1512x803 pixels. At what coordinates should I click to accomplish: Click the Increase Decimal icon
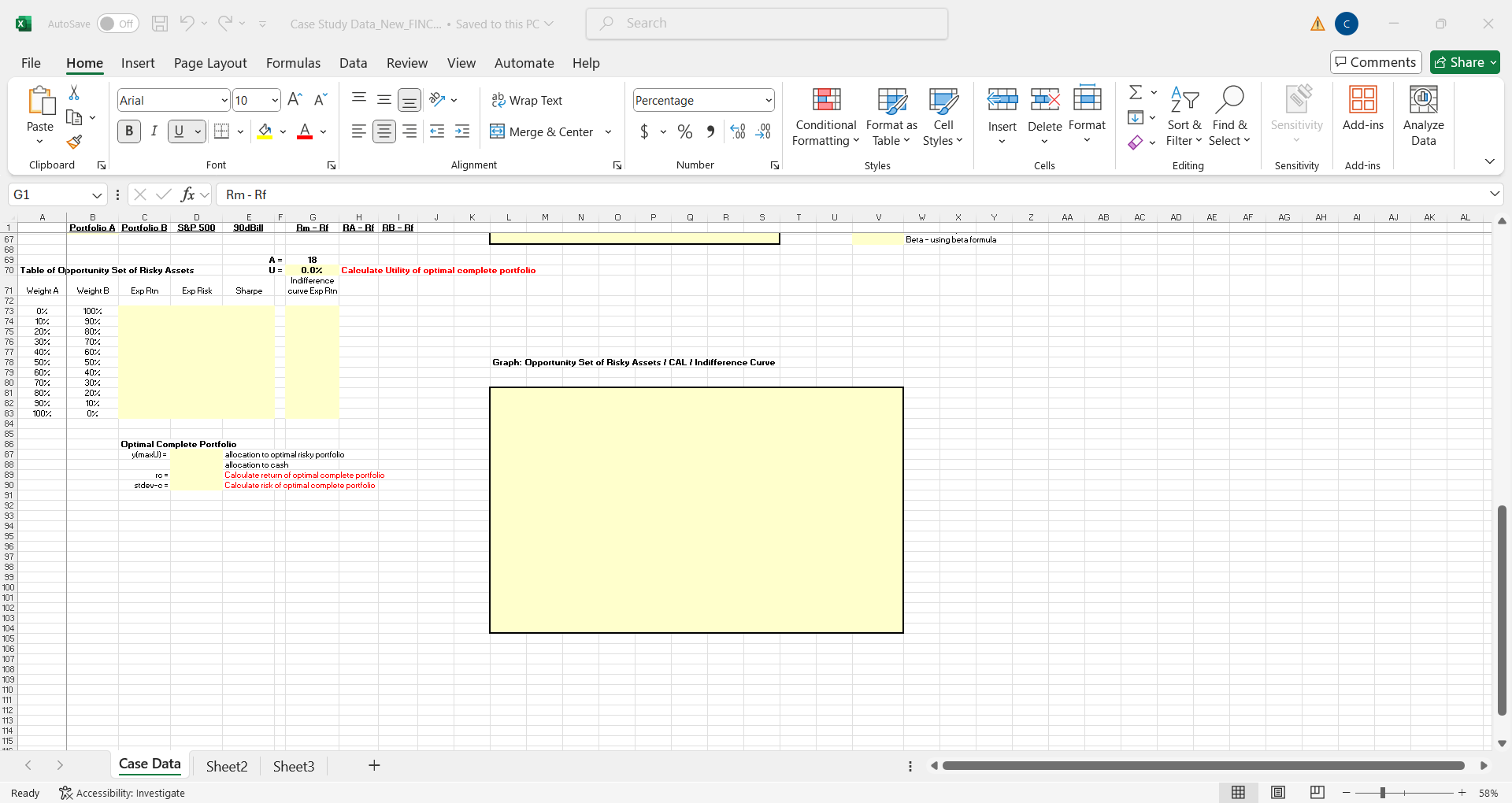[x=737, y=131]
